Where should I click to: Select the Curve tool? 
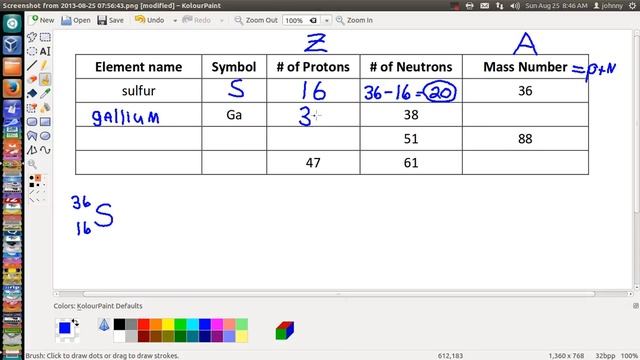(45, 150)
